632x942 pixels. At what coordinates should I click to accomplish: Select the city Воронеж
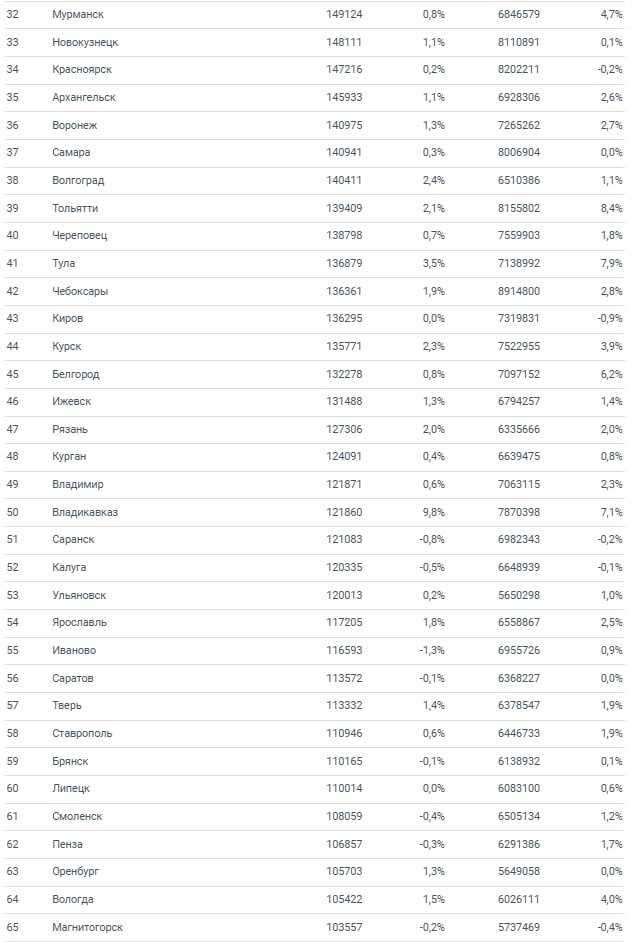75,126
